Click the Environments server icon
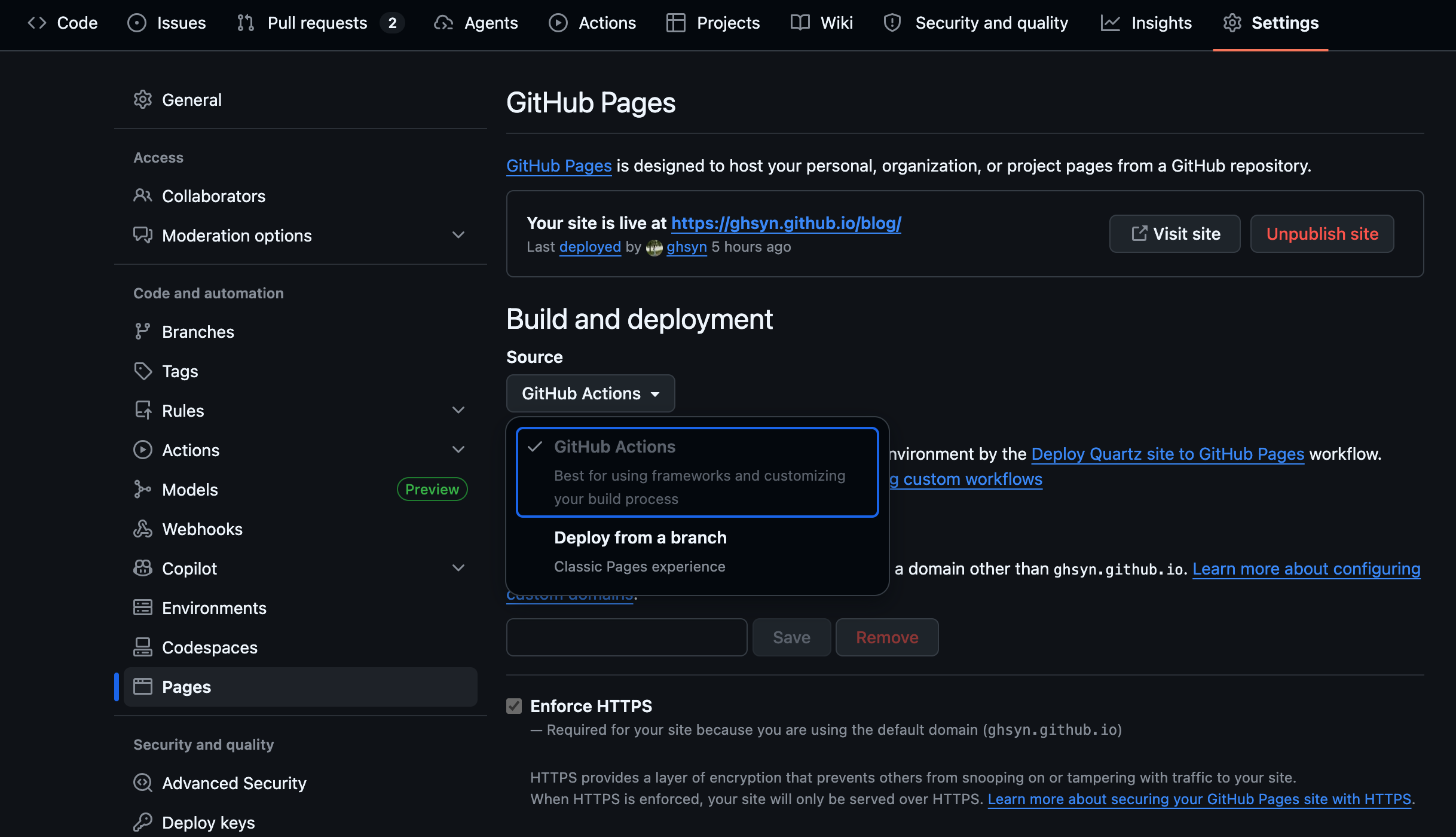Viewport: 1456px width, 837px height. (142, 608)
